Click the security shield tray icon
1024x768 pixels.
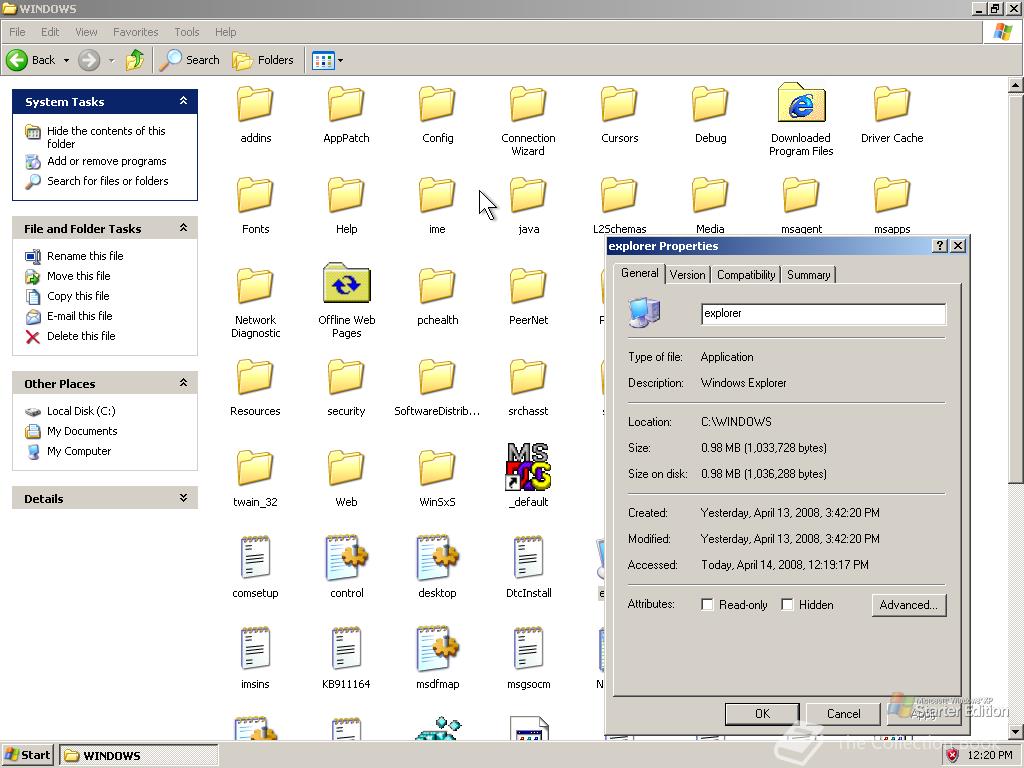pyautogui.click(x=953, y=756)
